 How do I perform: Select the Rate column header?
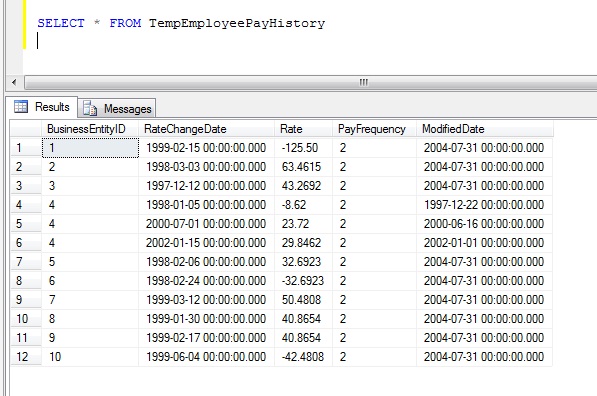click(x=303, y=129)
